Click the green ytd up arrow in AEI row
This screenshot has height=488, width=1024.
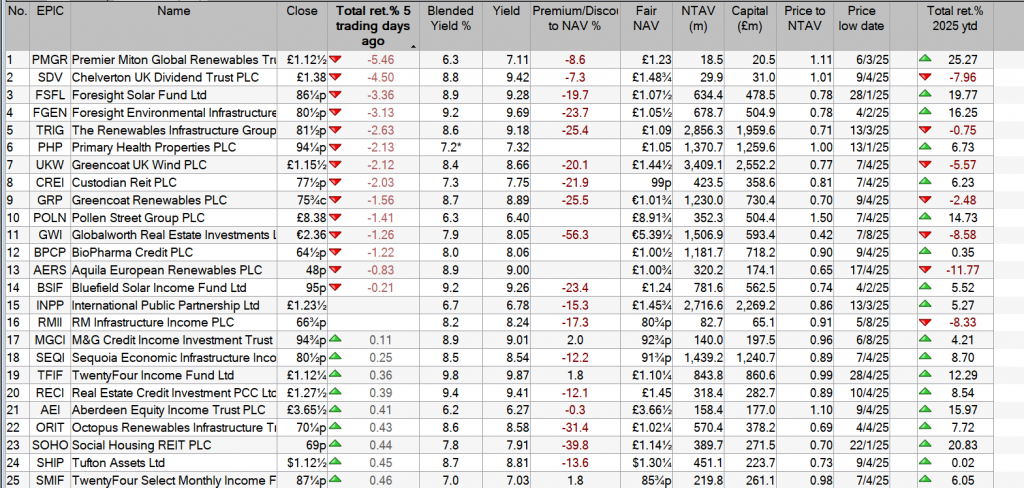[924, 410]
